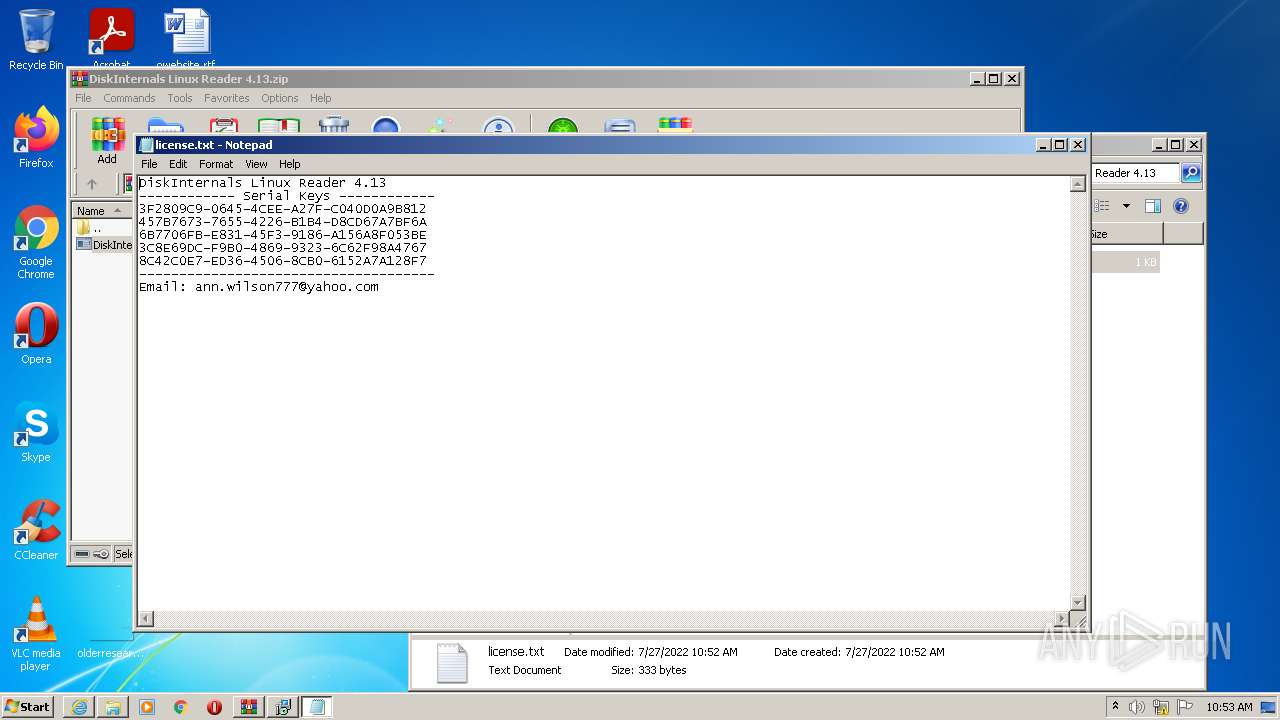Launch Skype from the desktop
This screenshot has width=1280, height=720.
coord(36,432)
